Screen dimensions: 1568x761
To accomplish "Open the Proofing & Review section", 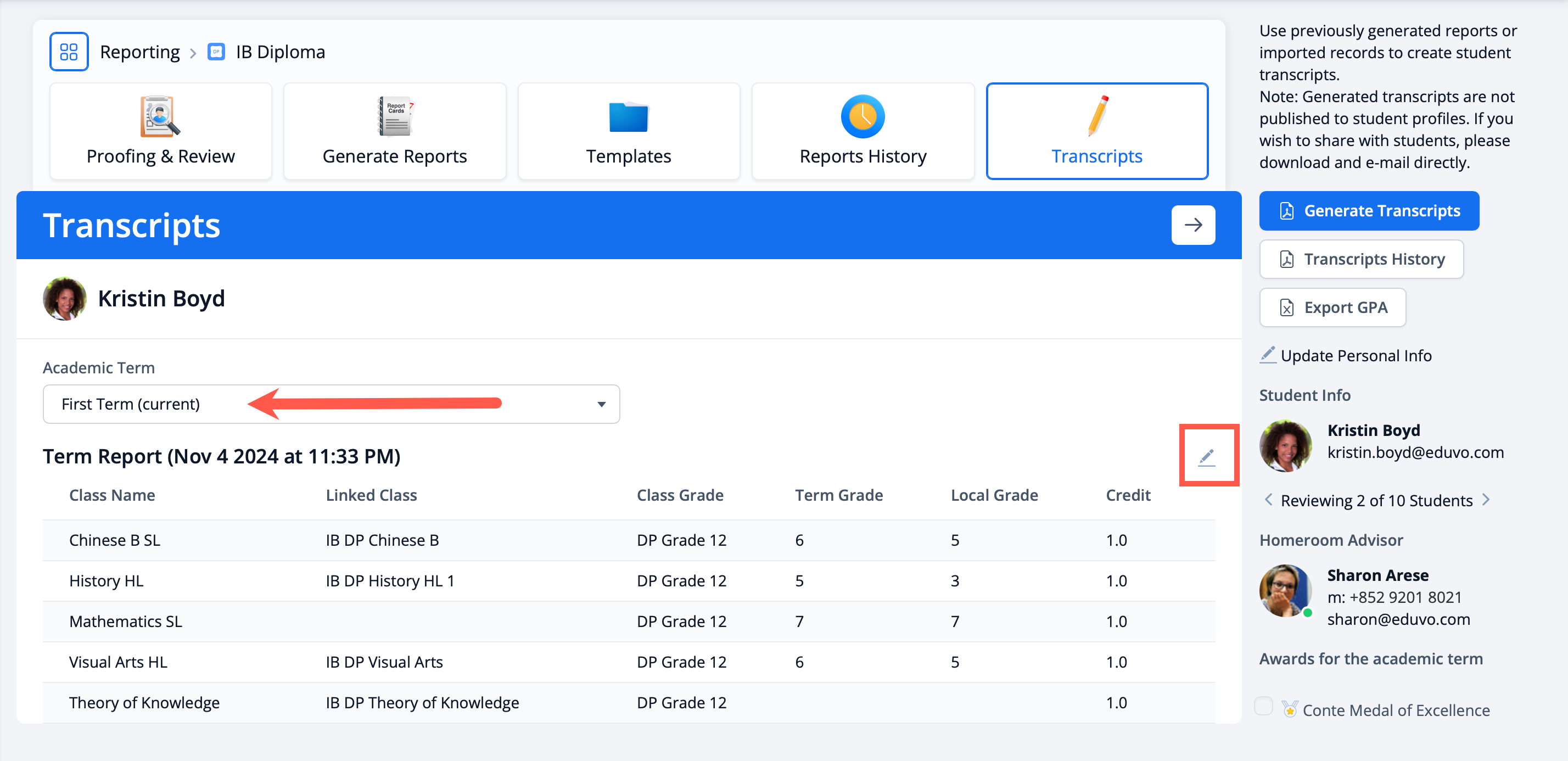I will pyautogui.click(x=161, y=132).
